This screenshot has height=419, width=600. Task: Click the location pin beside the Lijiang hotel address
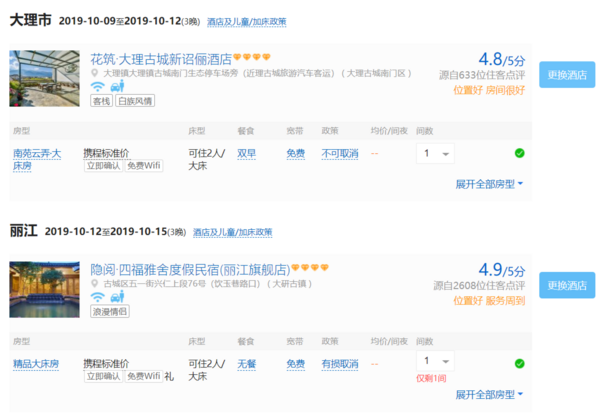95,284
